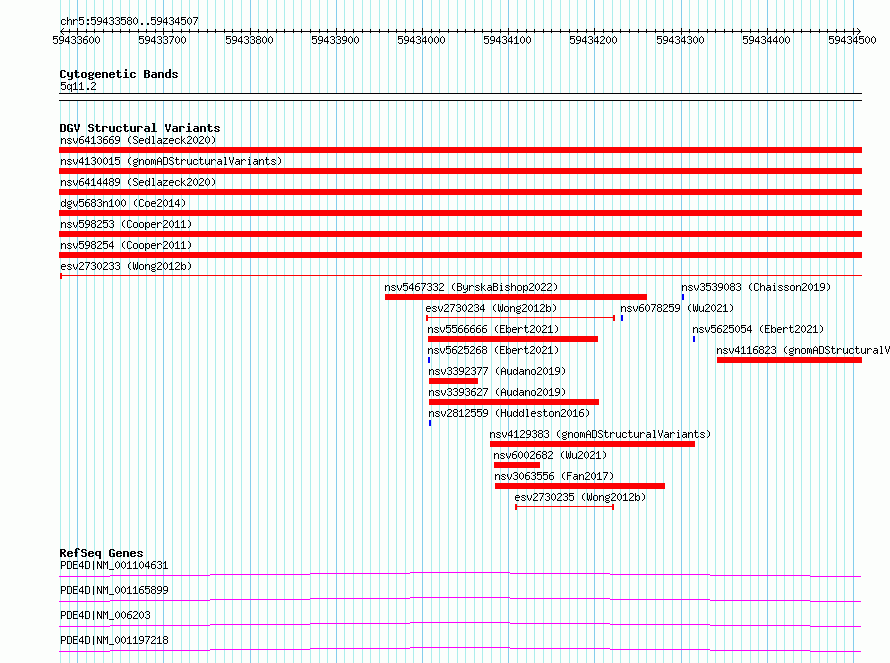Click ruler position 59434300
Image resolution: width=890 pixels, height=663 pixels.
pyautogui.click(x=680, y=40)
